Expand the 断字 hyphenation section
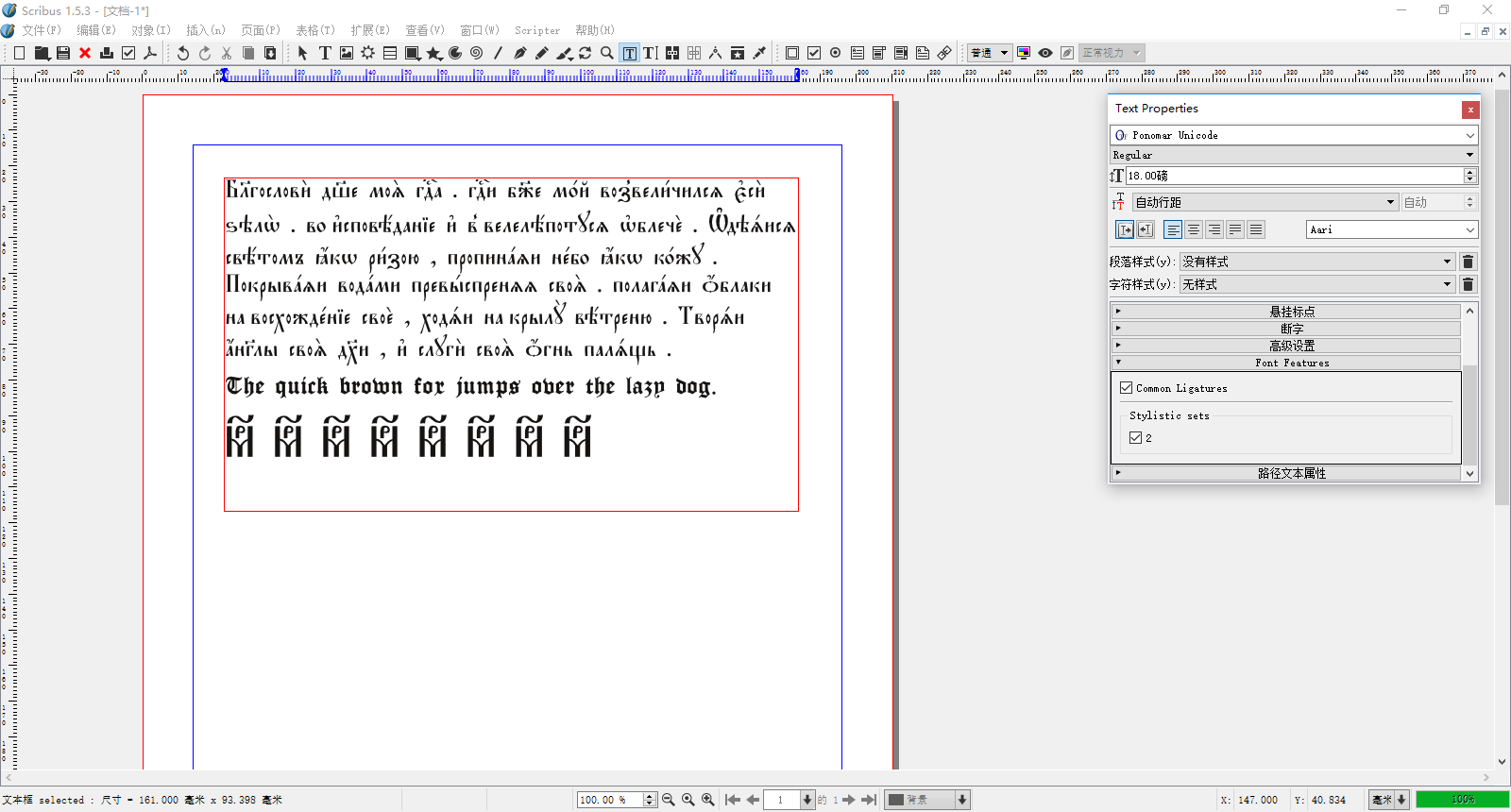Viewport: 1511px width, 812px height. click(x=1286, y=329)
